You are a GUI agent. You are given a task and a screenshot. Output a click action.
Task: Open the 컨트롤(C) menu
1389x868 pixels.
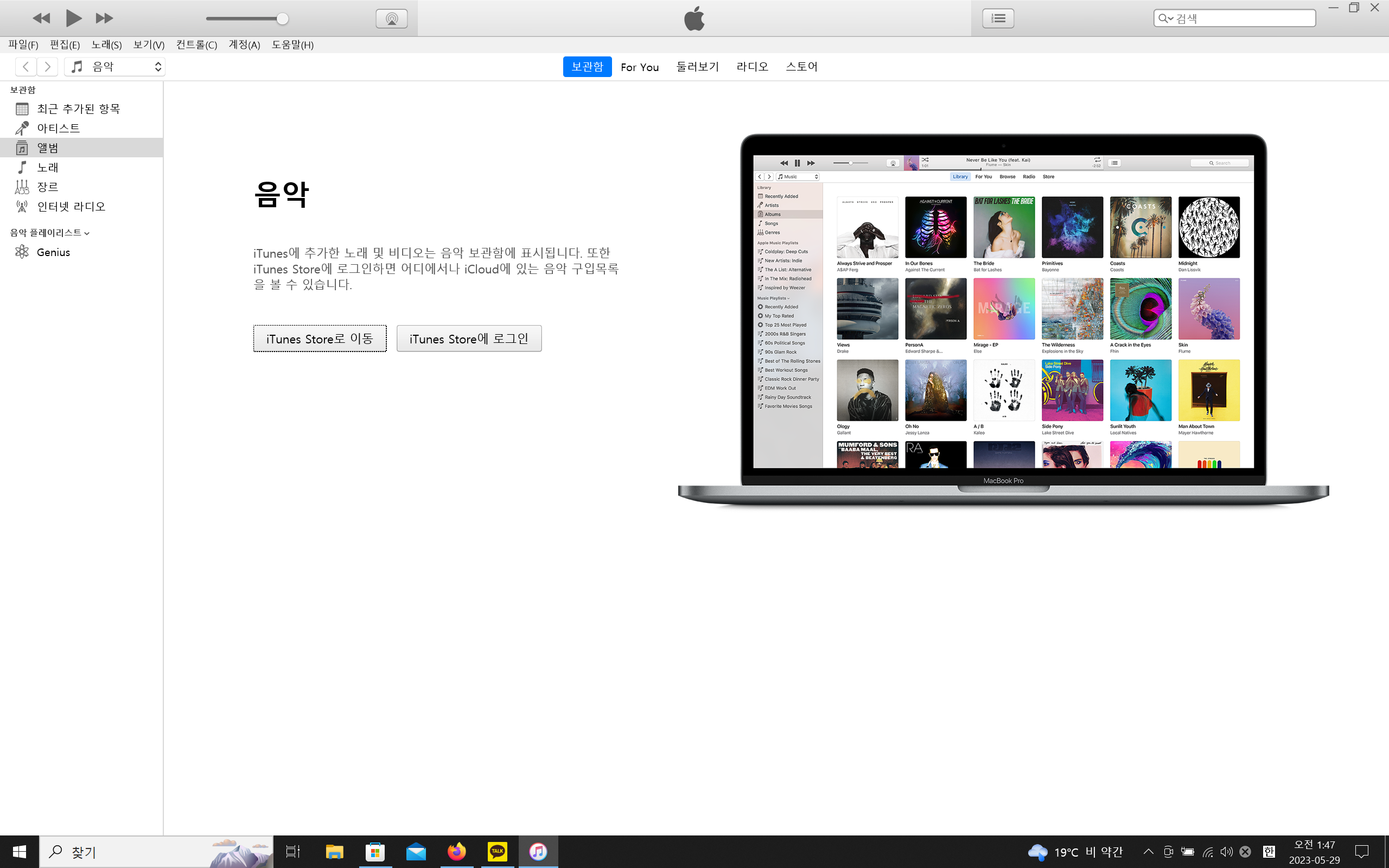pyautogui.click(x=196, y=45)
